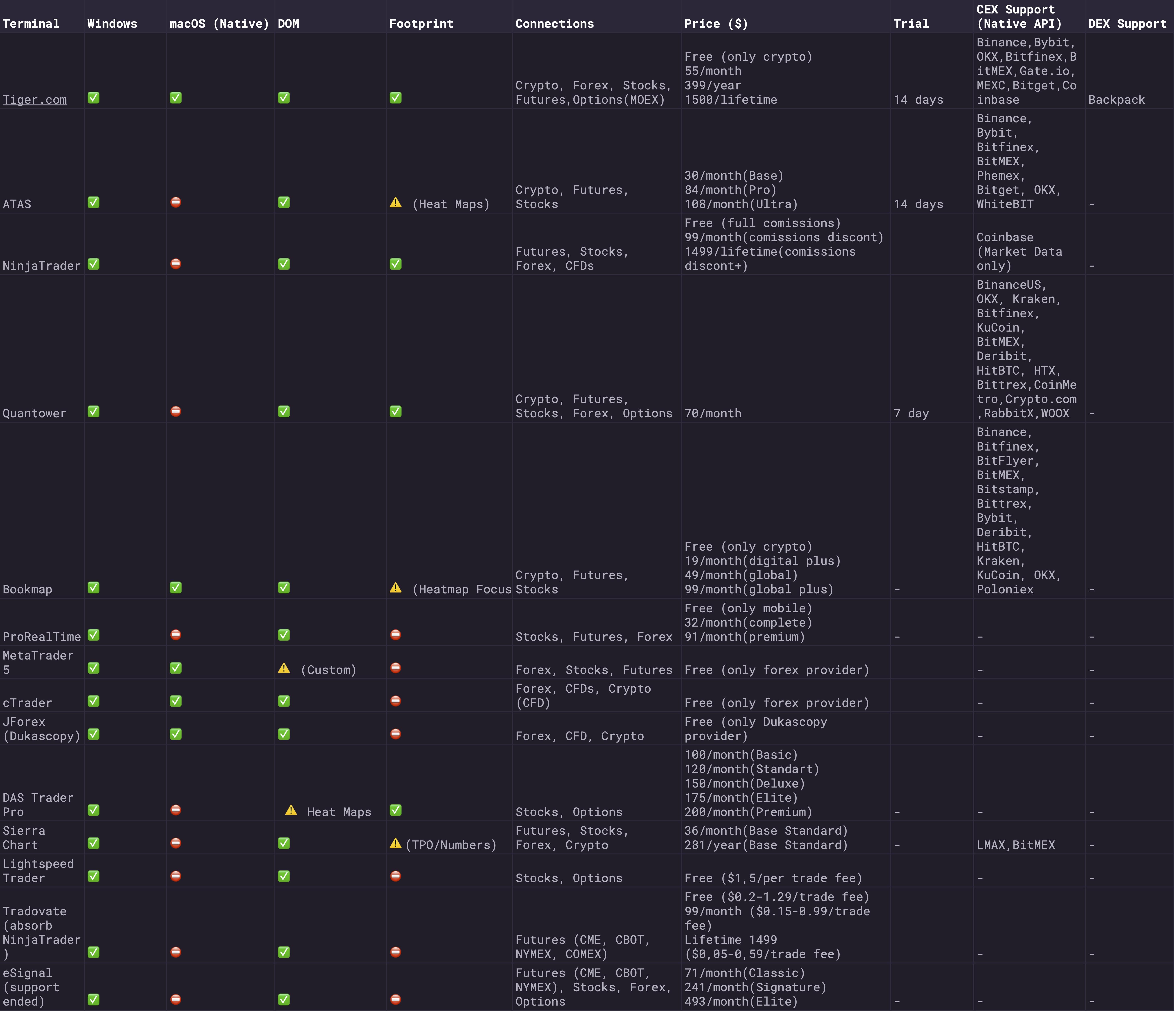Click ATAS Footprint yellow warning icon
The image size is (1176, 1013).
tap(396, 203)
